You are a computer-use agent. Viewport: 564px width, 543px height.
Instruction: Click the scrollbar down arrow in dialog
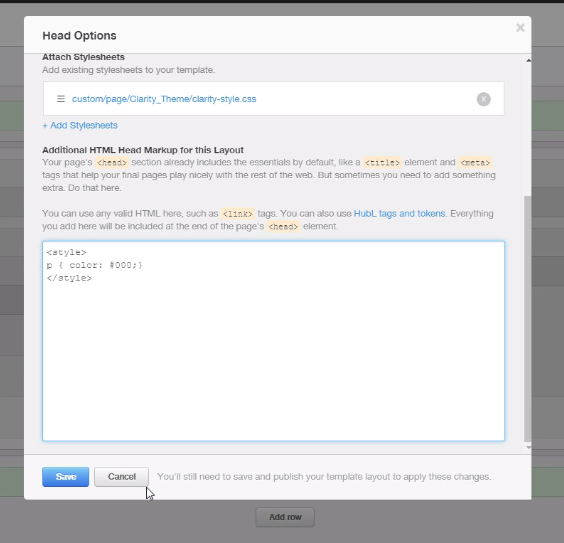(x=528, y=447)
